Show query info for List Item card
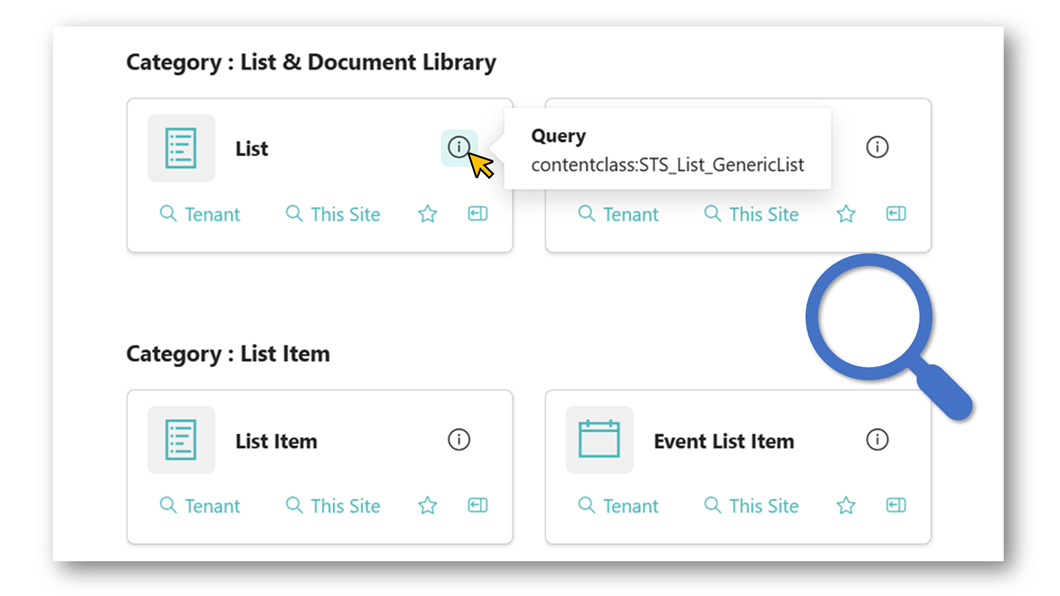The width and height of the screenshot is (1060, 596). click(x=459, y=440)
